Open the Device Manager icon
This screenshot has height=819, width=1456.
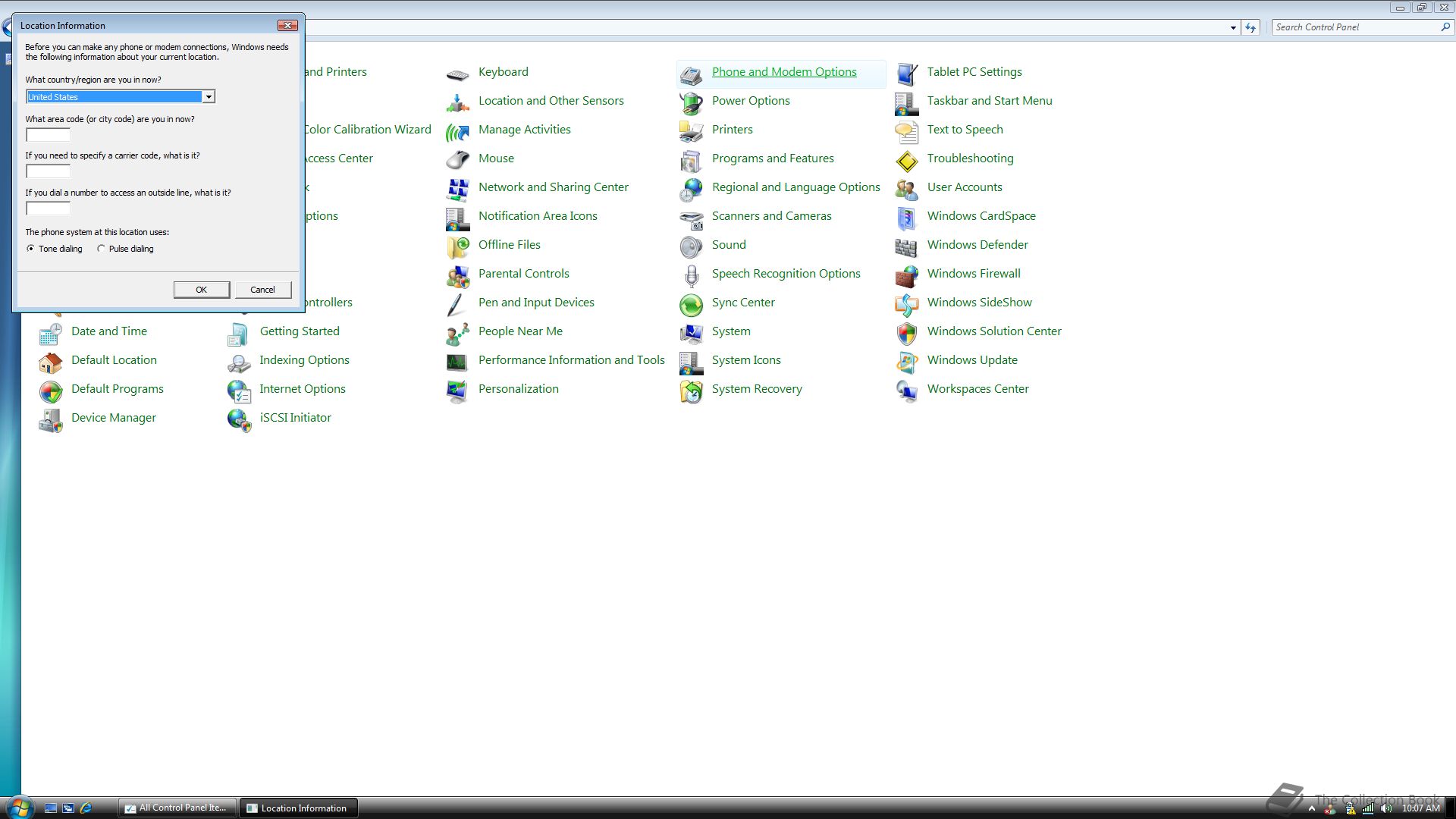coord(51,420)
